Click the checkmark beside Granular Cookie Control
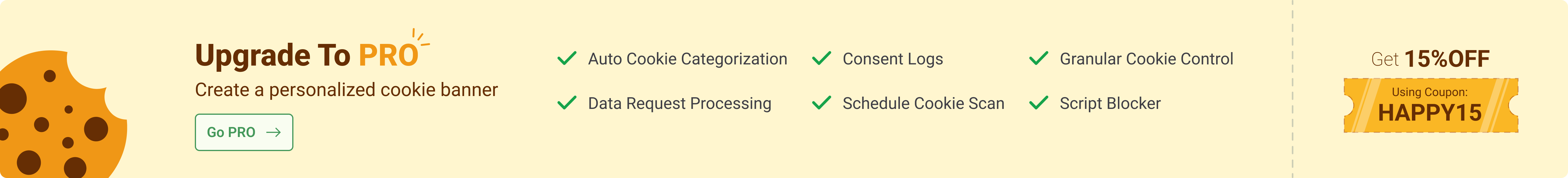Image resolution: width=1568 pixels, height=178 pixels. pyautogui.click(x=1038, y=58)
